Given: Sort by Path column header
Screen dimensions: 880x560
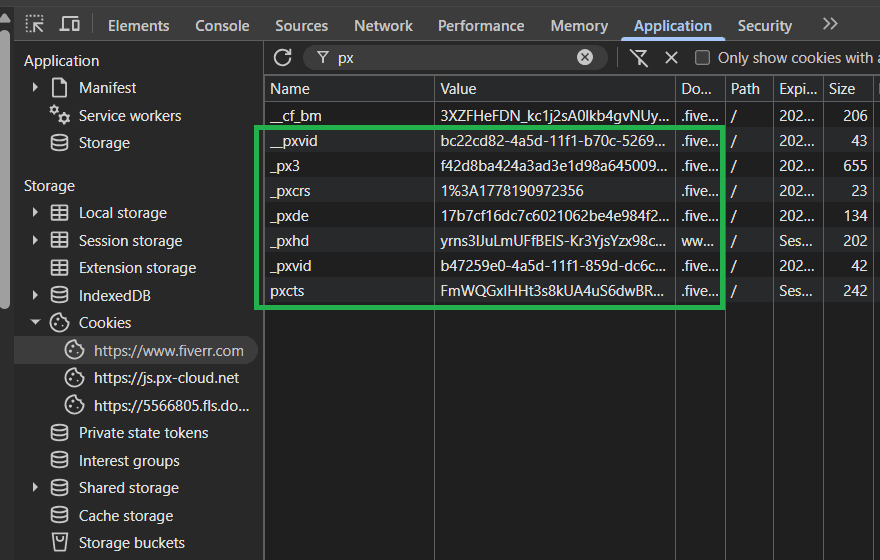Looking at the screenshot, I should (x=749, y=89).
